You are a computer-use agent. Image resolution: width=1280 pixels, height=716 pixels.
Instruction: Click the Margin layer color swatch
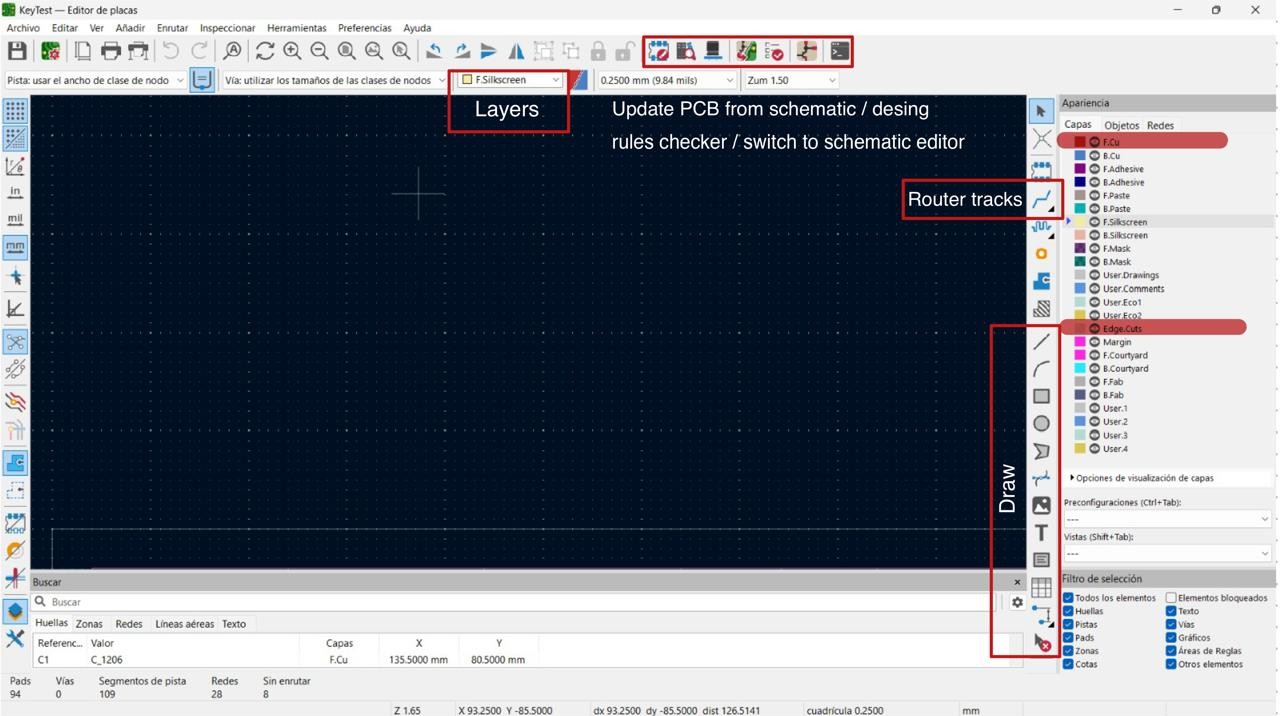1080,342
